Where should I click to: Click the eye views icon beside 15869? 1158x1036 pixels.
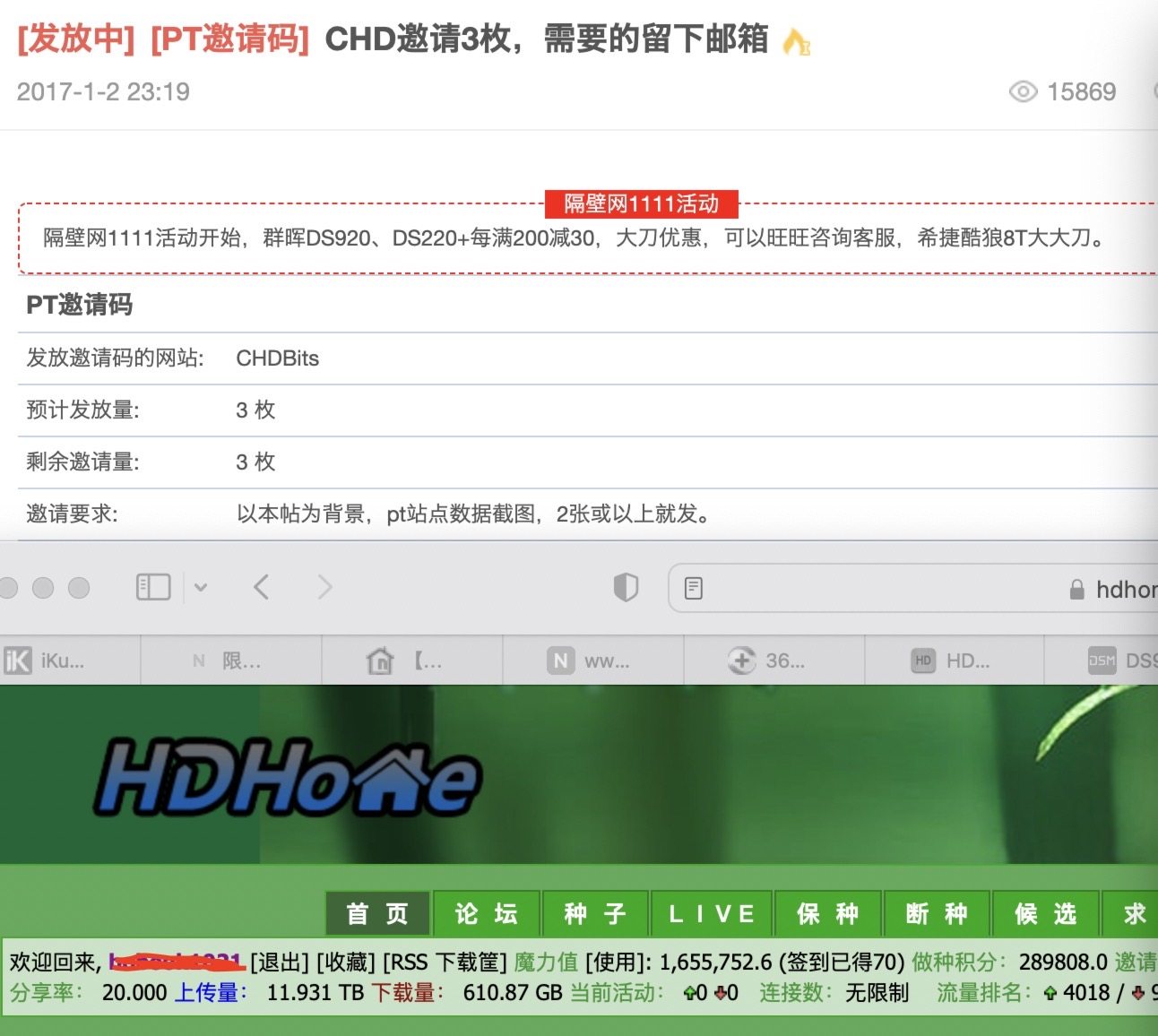click(1023, 91)
